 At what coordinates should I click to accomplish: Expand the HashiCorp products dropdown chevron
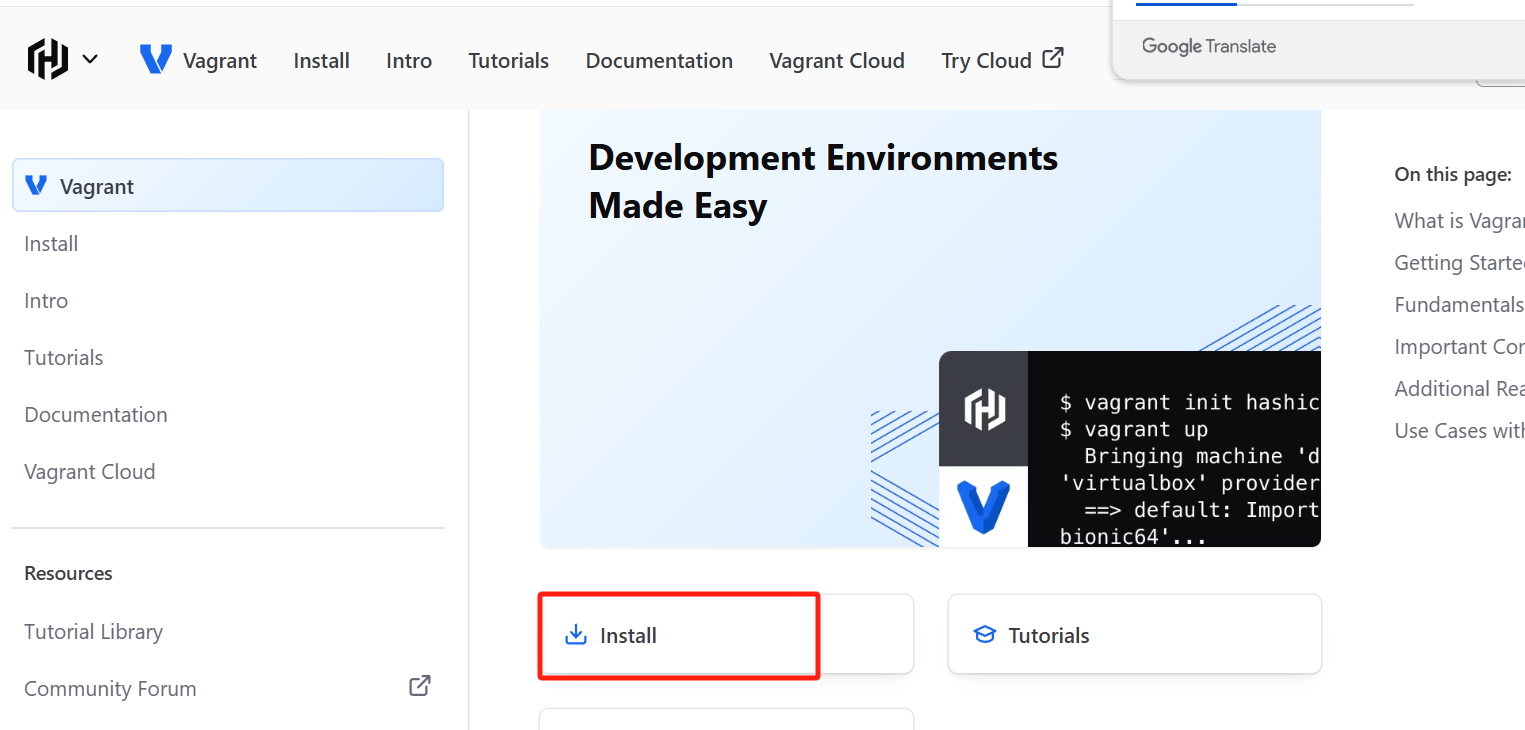coord(90,59)
